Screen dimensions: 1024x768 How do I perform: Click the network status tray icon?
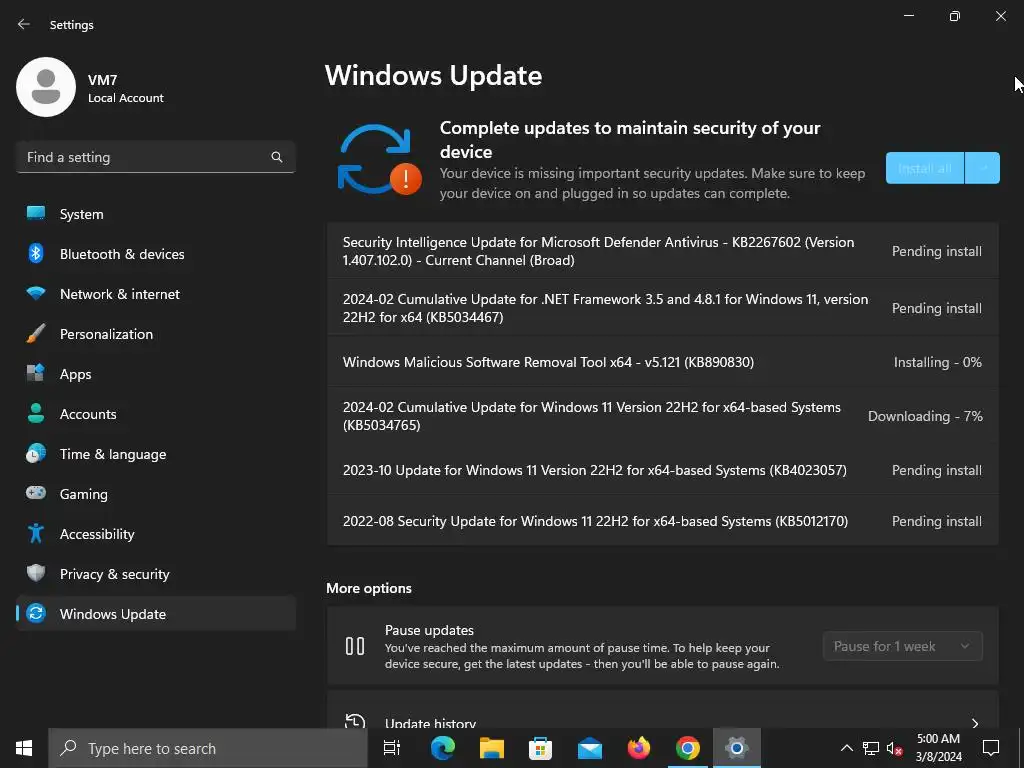(871, 748)
